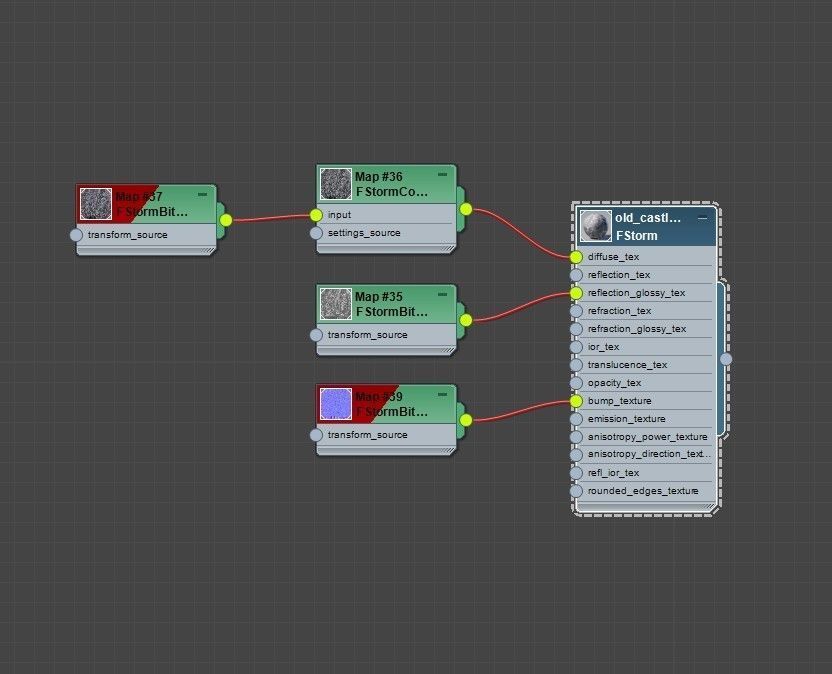Viewport: 832px width, 674px height.
Task: Click the anisotropy_power_texture input socket
Action: point(576,437)
